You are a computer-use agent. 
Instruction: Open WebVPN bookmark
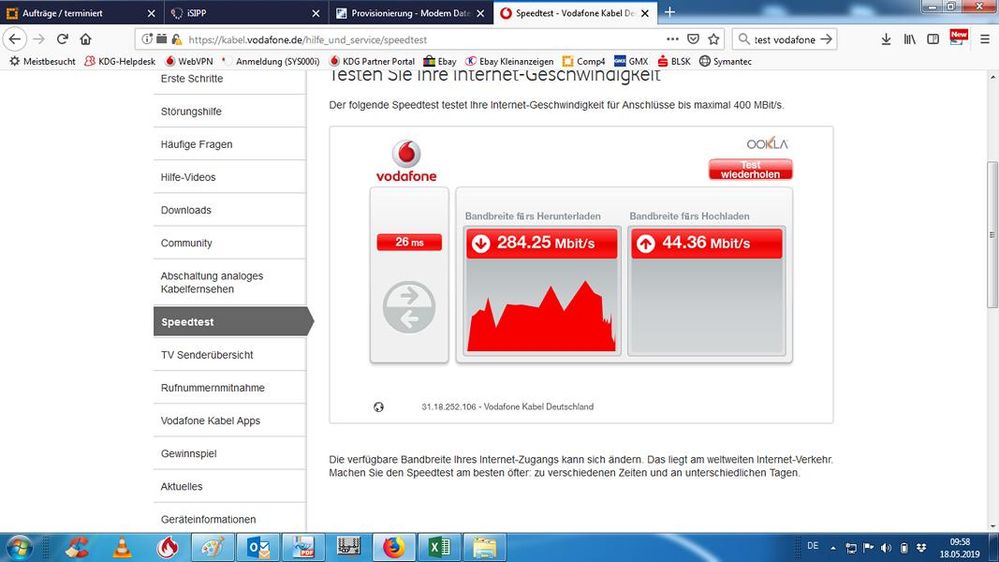coord(189,61)
